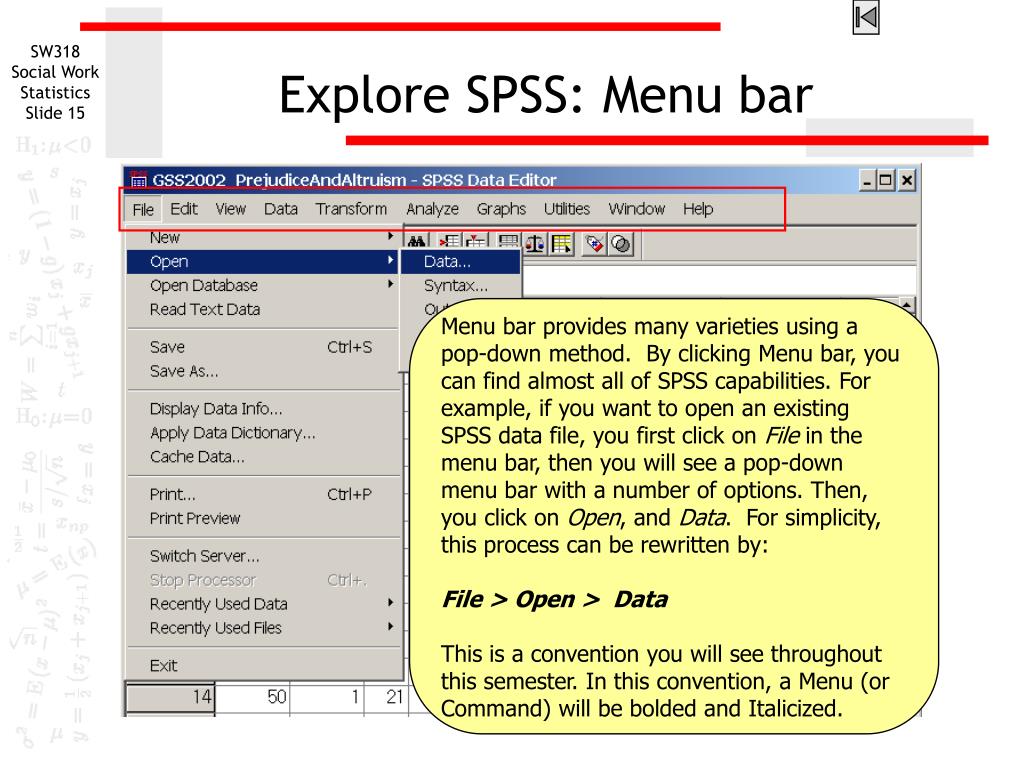Select the cell containing 21
Image resolution: width=1024 pixels, height=768 pixels.
(x=387, y=697)
